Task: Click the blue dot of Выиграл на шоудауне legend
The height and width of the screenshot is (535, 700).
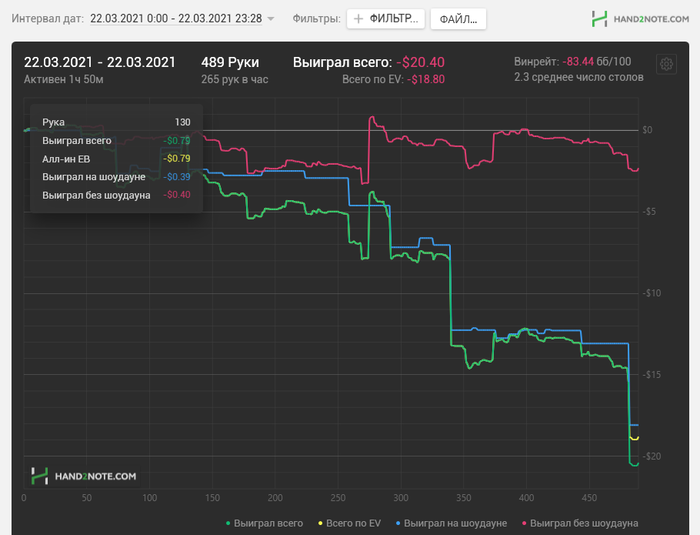Action: point(398,523)
